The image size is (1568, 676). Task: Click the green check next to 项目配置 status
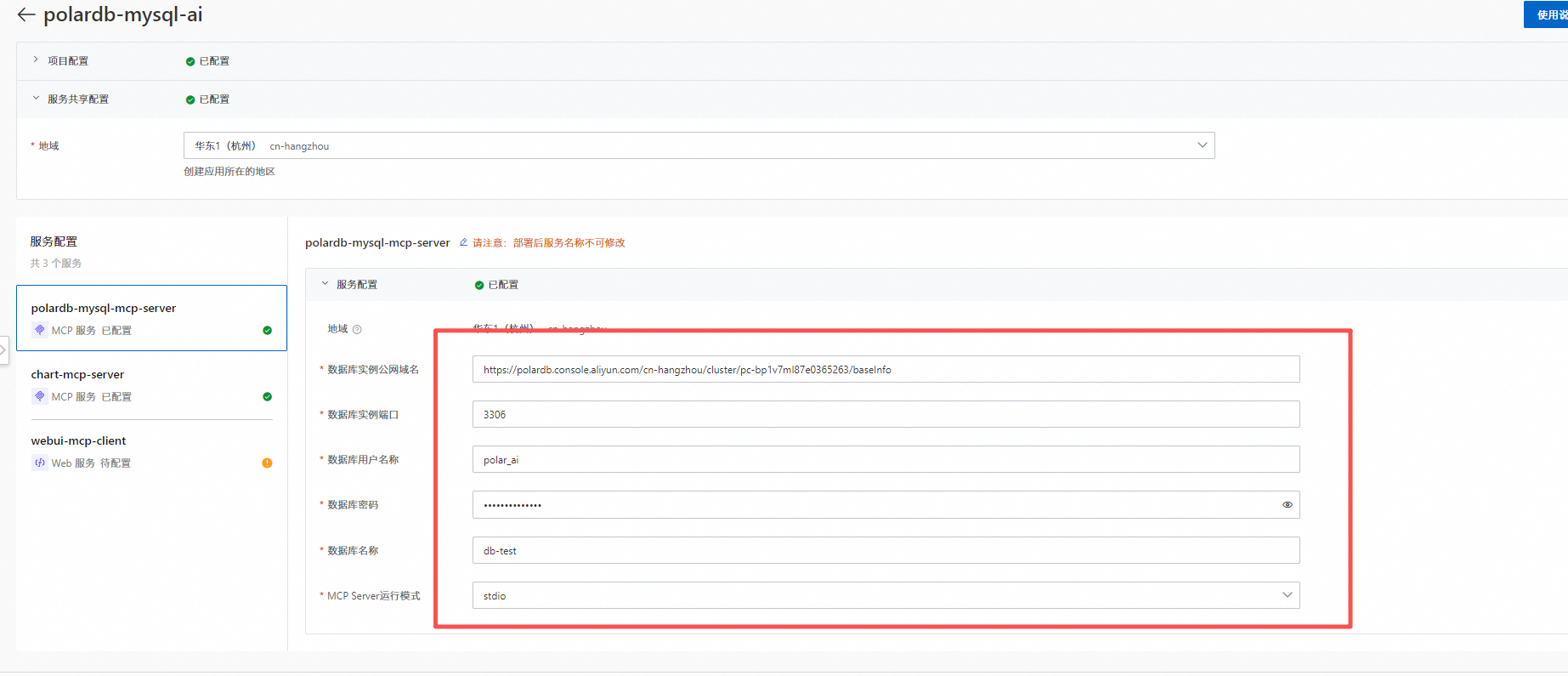pyautogui.click(x=190, y=61)
